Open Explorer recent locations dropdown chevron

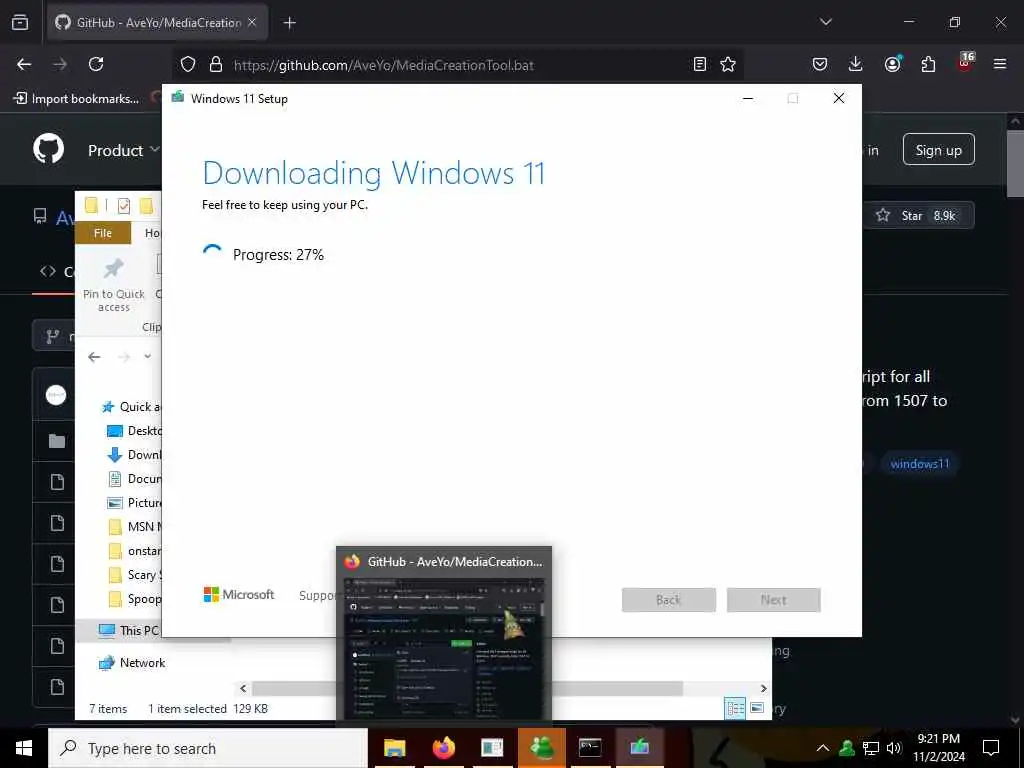(148, 357)
